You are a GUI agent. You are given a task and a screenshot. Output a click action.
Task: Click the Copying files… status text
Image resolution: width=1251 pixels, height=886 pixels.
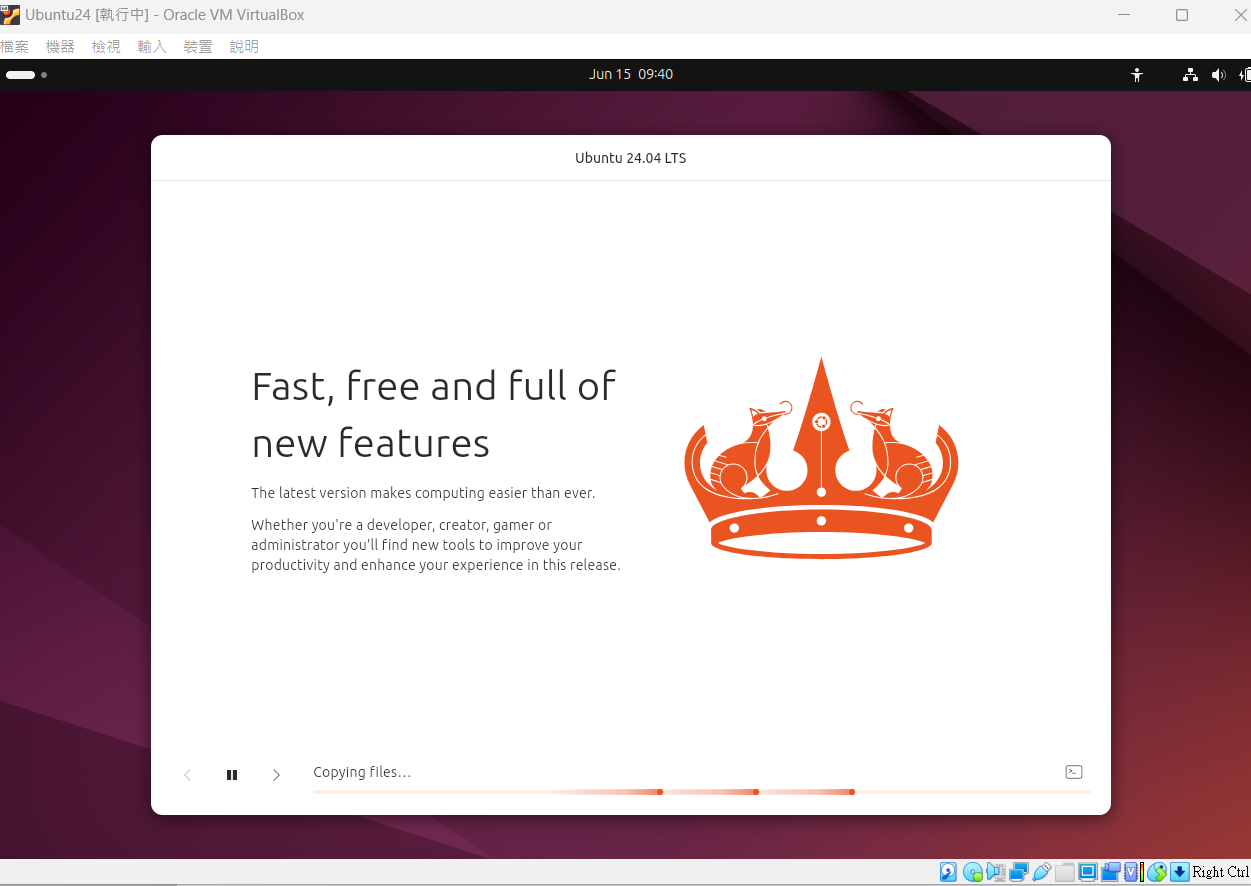click(362, 772)
